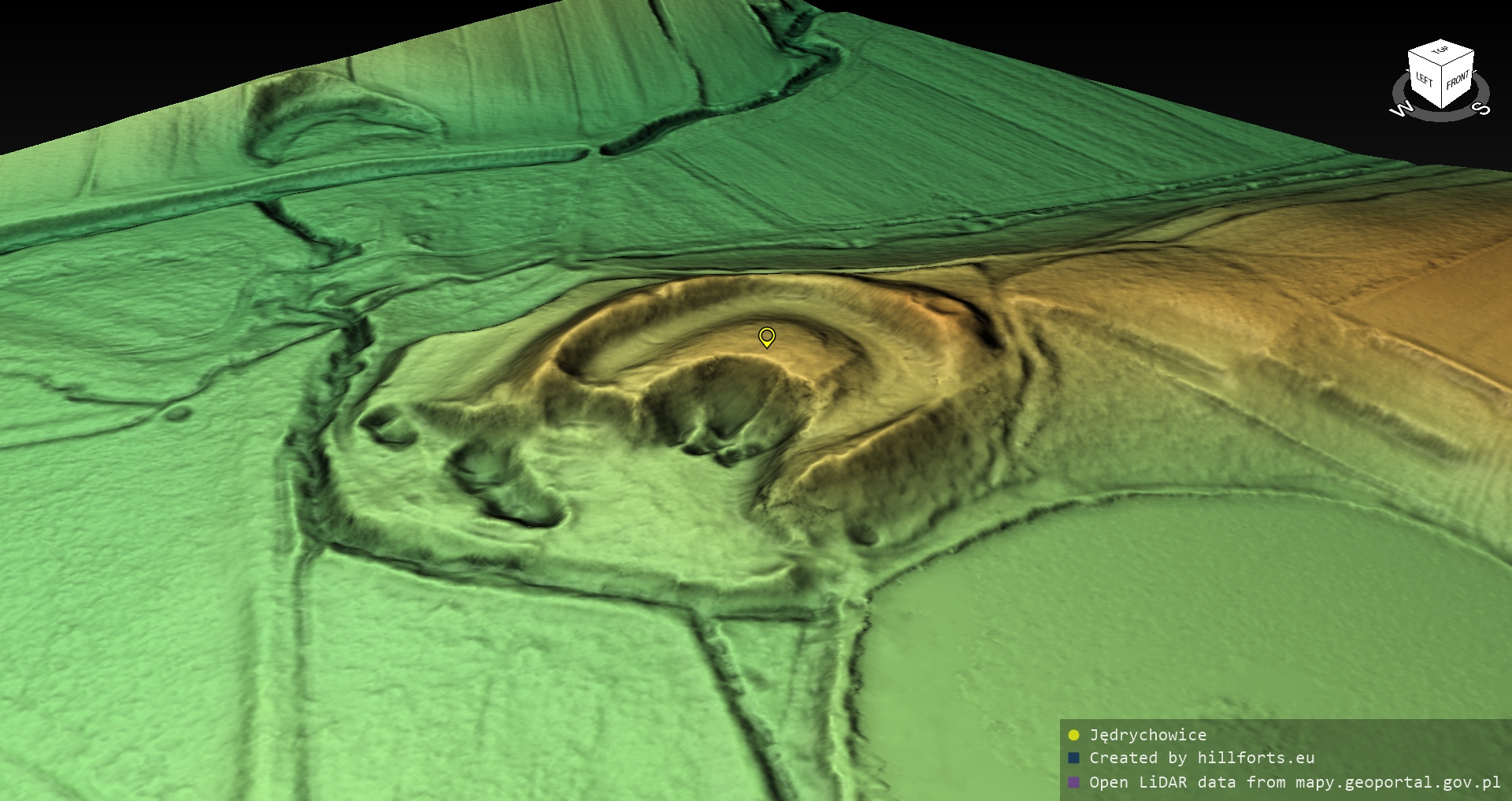The height and width of the screenshot is (801, 1512).
Task: Switch to FRONT view on the navigation cube
Action: click(x=1458, y=80)
